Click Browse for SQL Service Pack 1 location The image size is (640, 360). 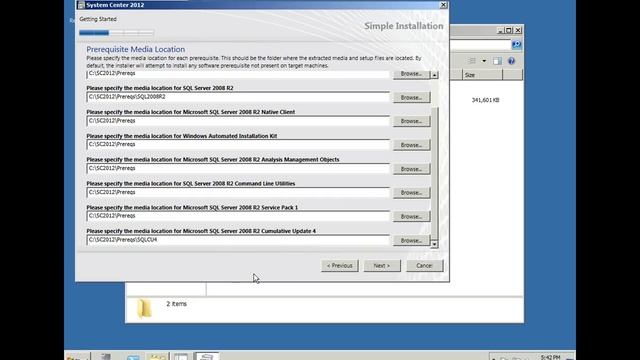click(x=411, y=216)
